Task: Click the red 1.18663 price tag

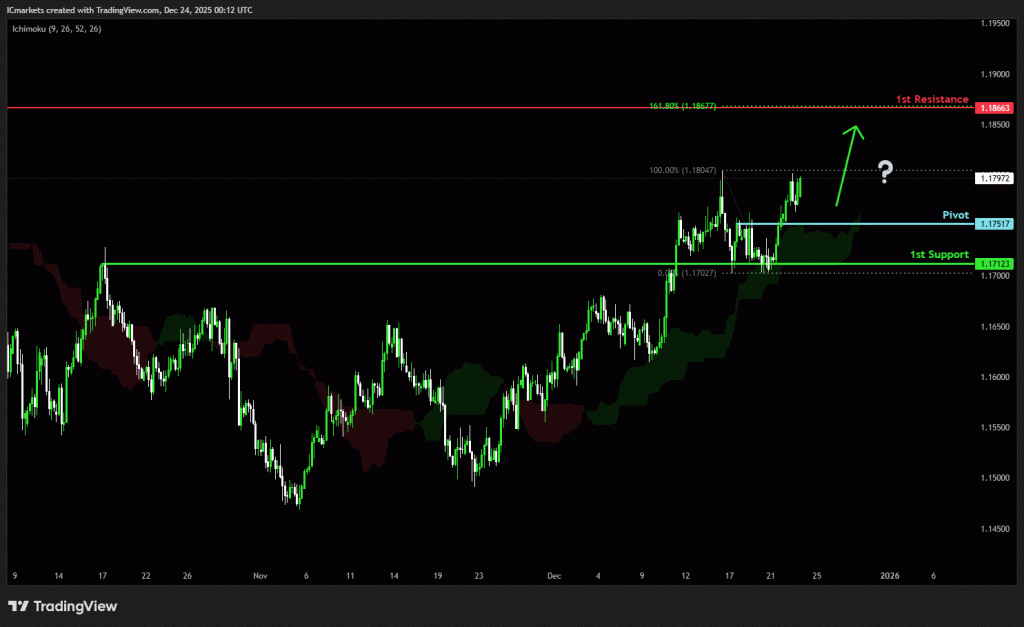Action: click(x=995, y=107)
